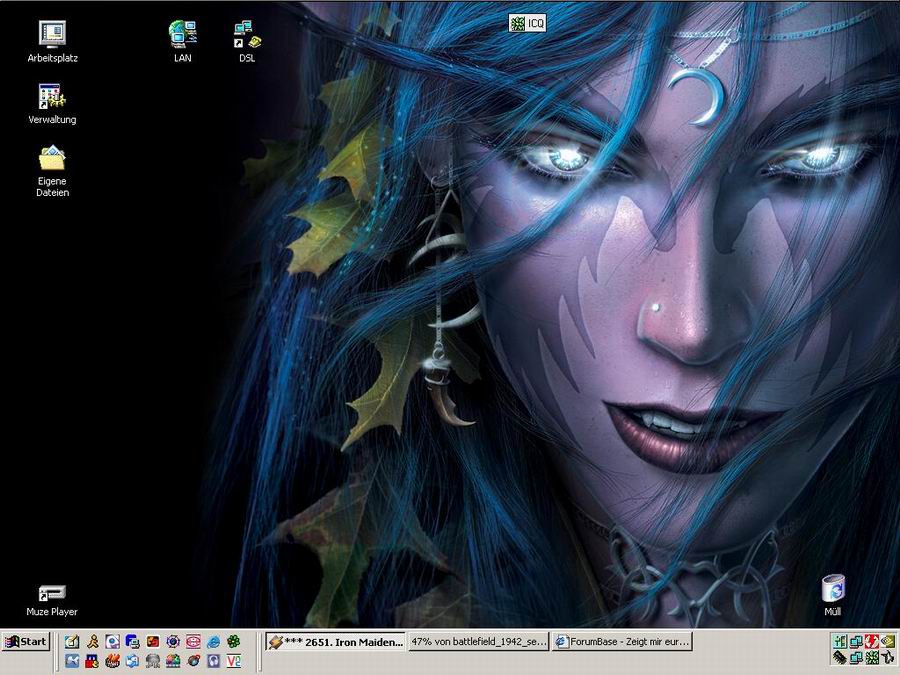
Task: Open the Start menu
Action: 26,642
